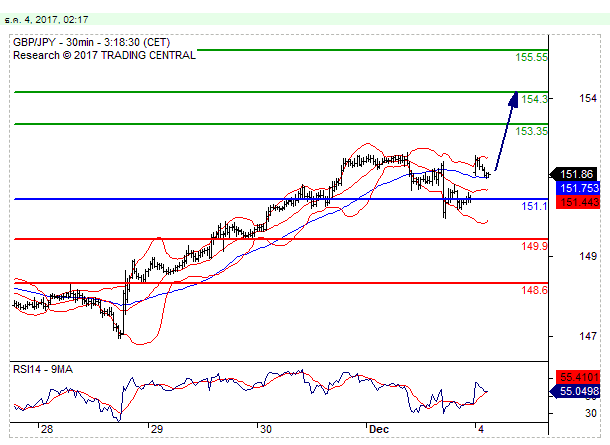610x445 pixels.
Task: Select the 149 price axis tick label
Action: (x=588, y=256)
